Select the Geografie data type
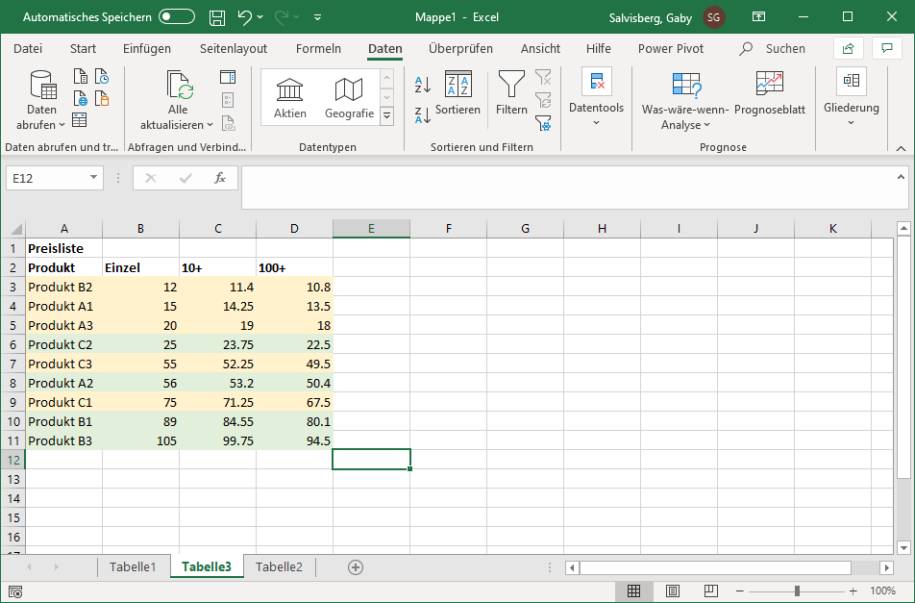 pyautogui.click(x=349, y=99)
